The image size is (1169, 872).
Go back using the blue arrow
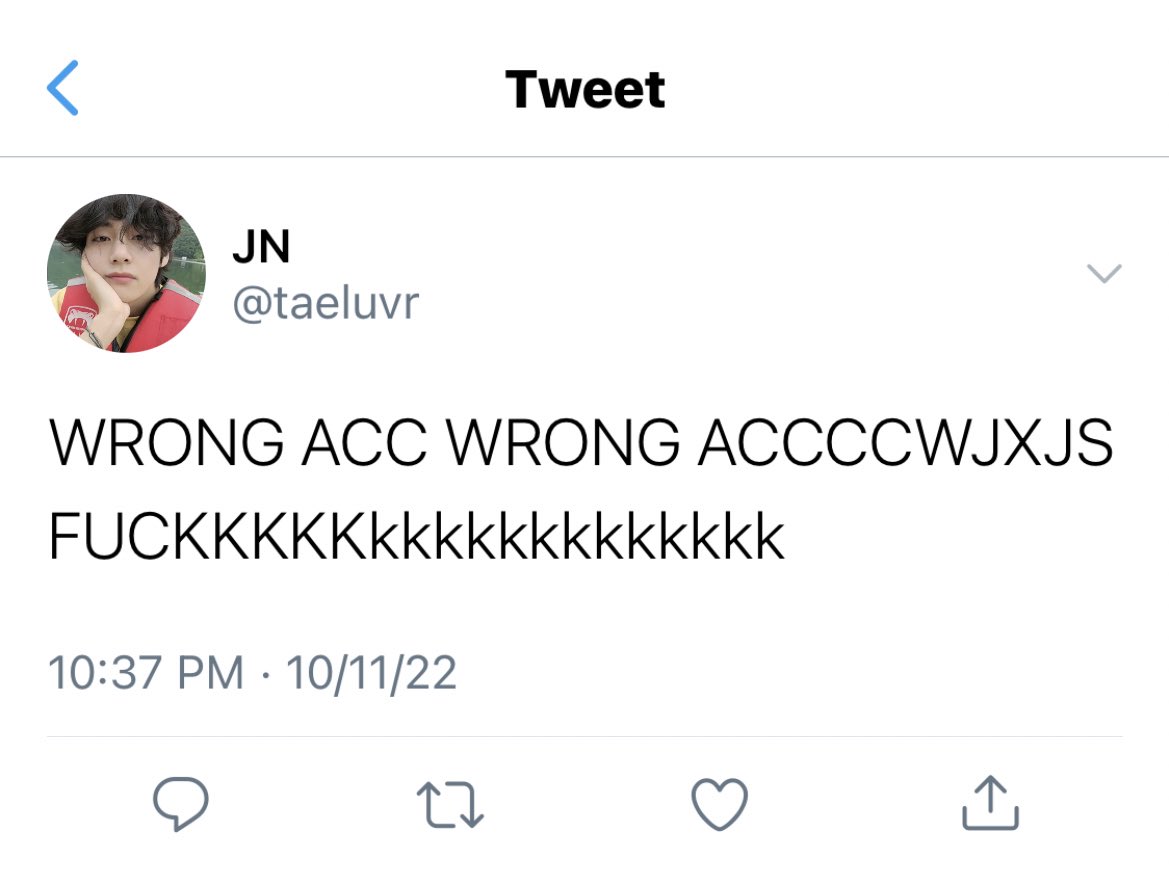tap(63, 88)
